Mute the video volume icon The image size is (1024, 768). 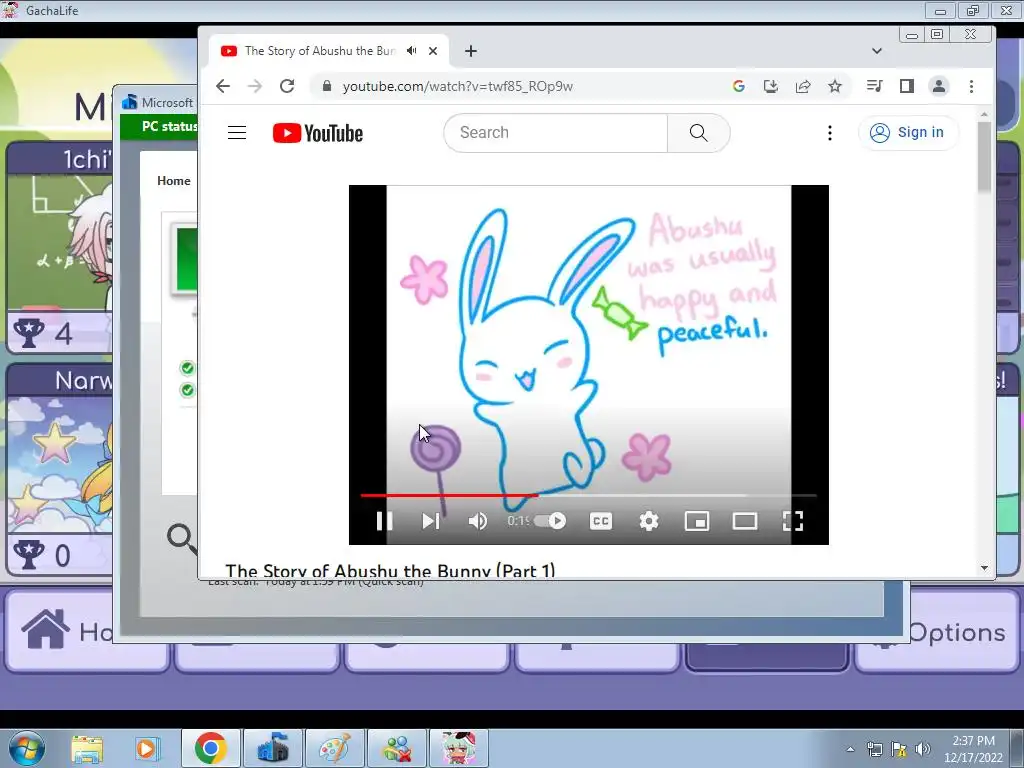point(477,520)
